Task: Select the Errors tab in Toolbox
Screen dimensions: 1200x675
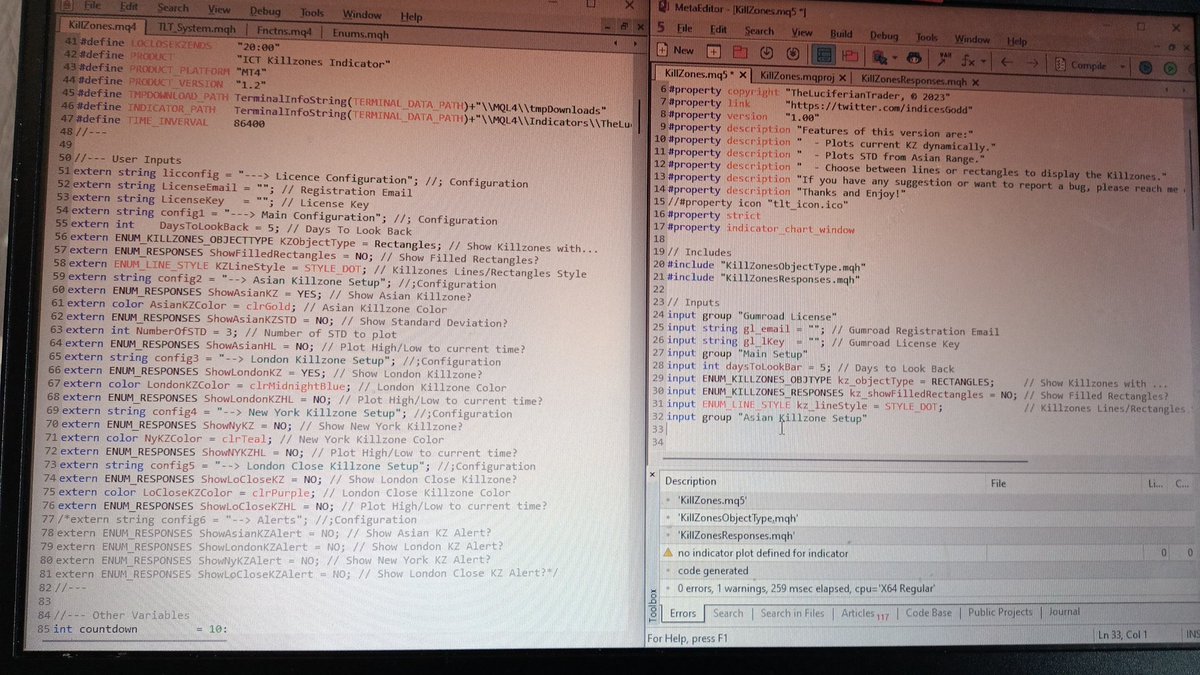Action: tap(683, 613)
